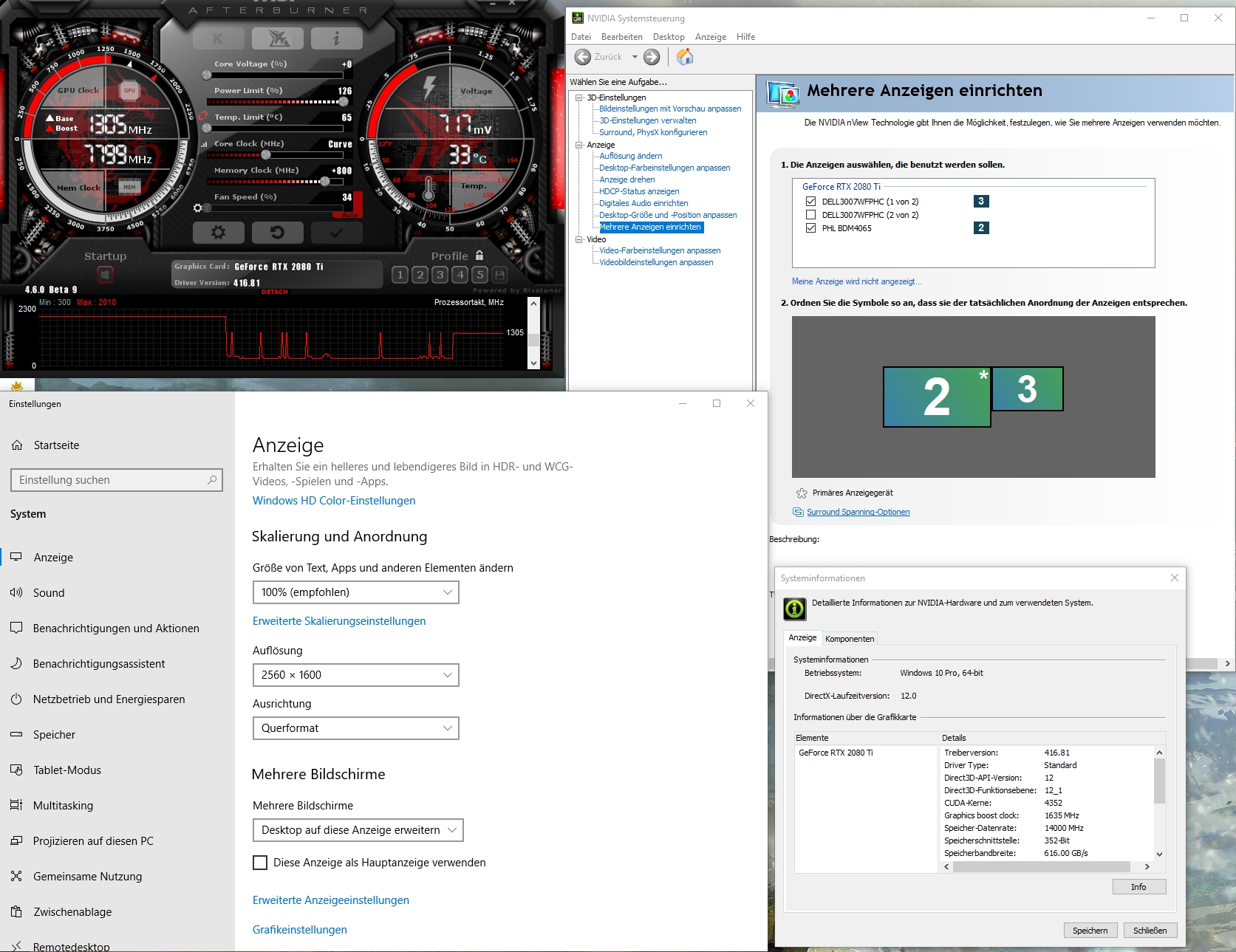Open the Auflösung 2560 × 1600 dropdown
Screen dimensions: 1236x952
pyautogui.click(x=355, y=675)
